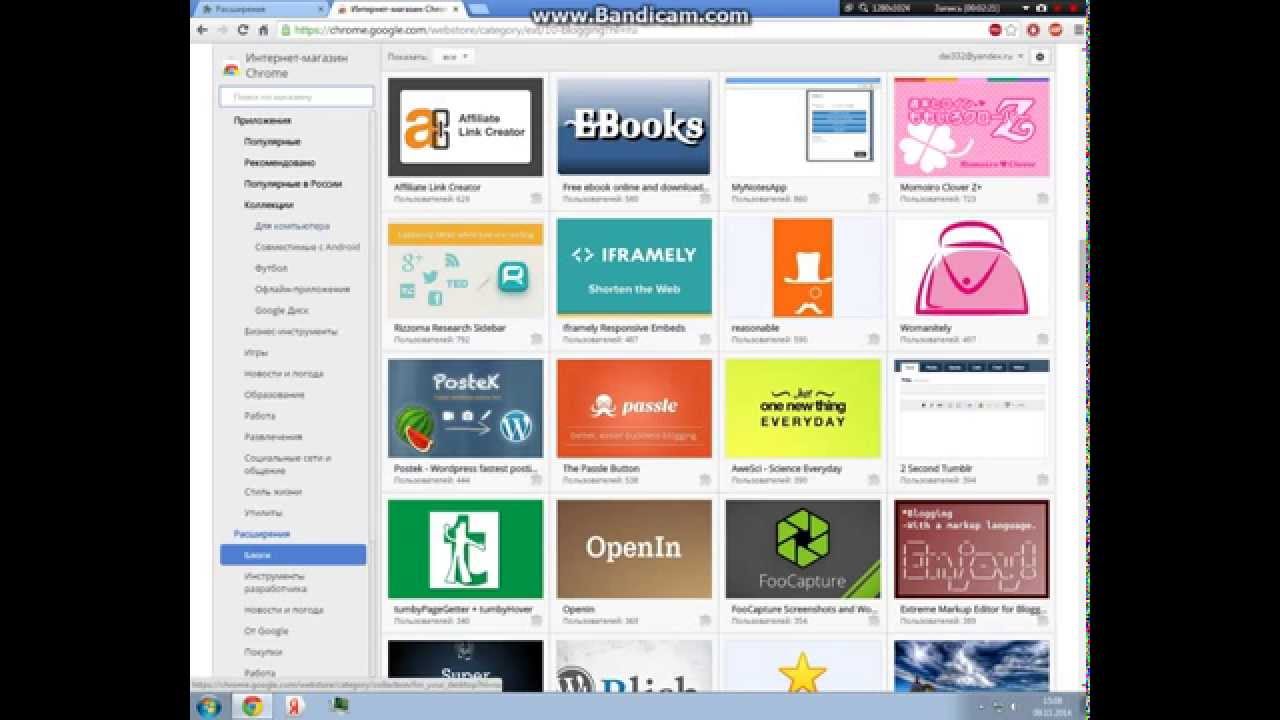Select От Google category
Image resolution: width=1280 pixels, height=720 pixels.
pyautogui.click(x=266, y=631)
